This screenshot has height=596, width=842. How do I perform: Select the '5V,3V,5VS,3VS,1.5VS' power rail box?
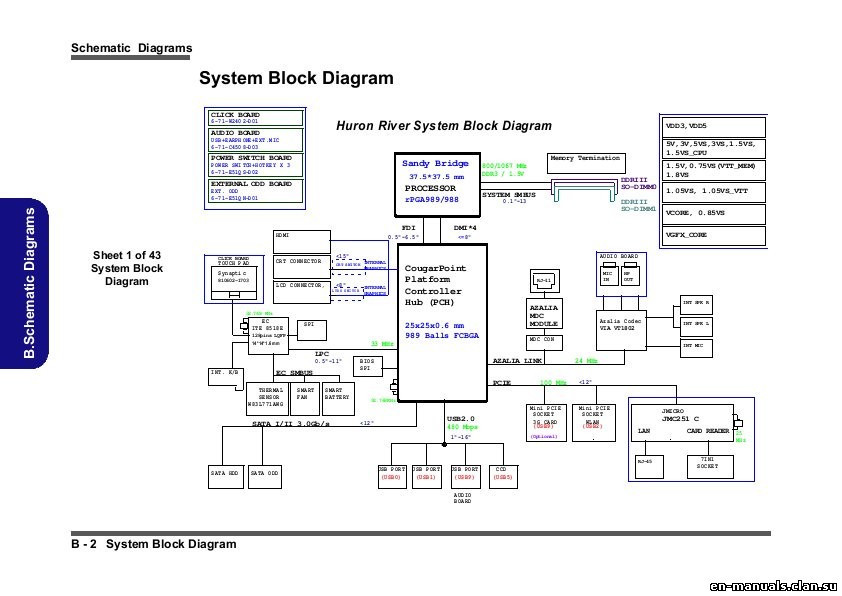(x=715, y=149)
